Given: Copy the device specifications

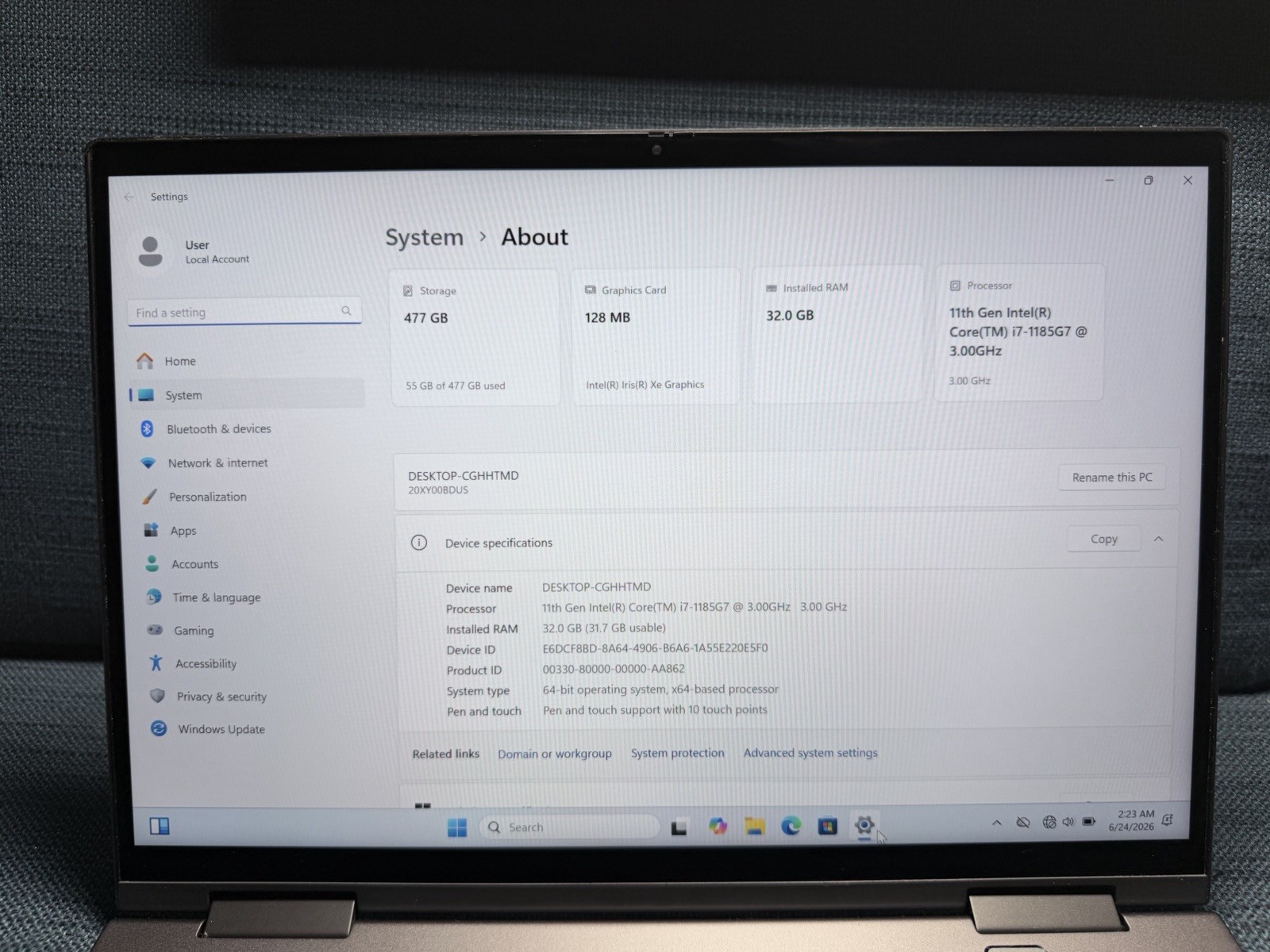Looking at the screenshot, I should coord(1104,539).
